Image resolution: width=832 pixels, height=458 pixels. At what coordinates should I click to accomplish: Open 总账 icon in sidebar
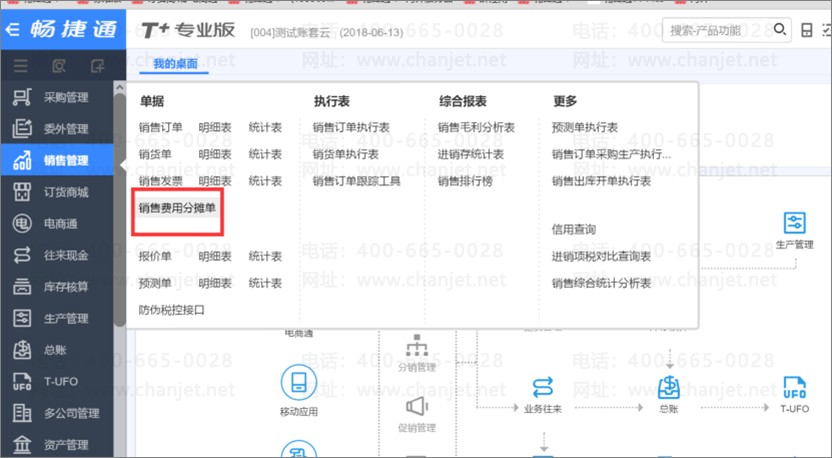coord(22,350)
